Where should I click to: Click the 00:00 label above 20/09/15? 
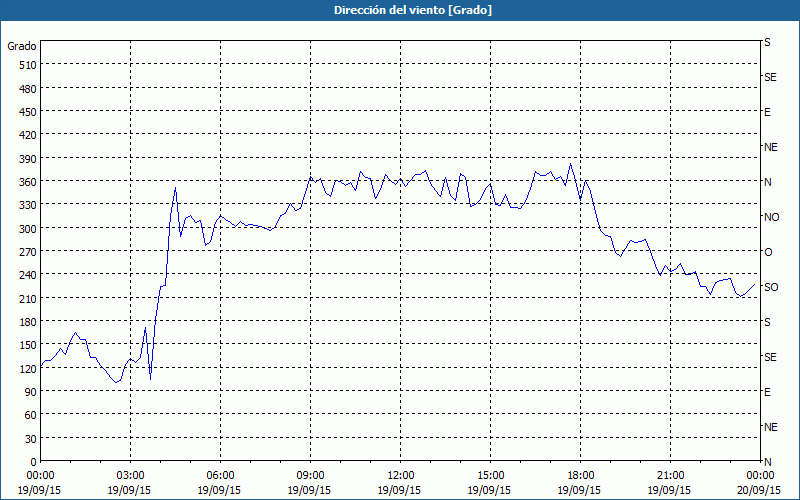(x=760, y=476)
